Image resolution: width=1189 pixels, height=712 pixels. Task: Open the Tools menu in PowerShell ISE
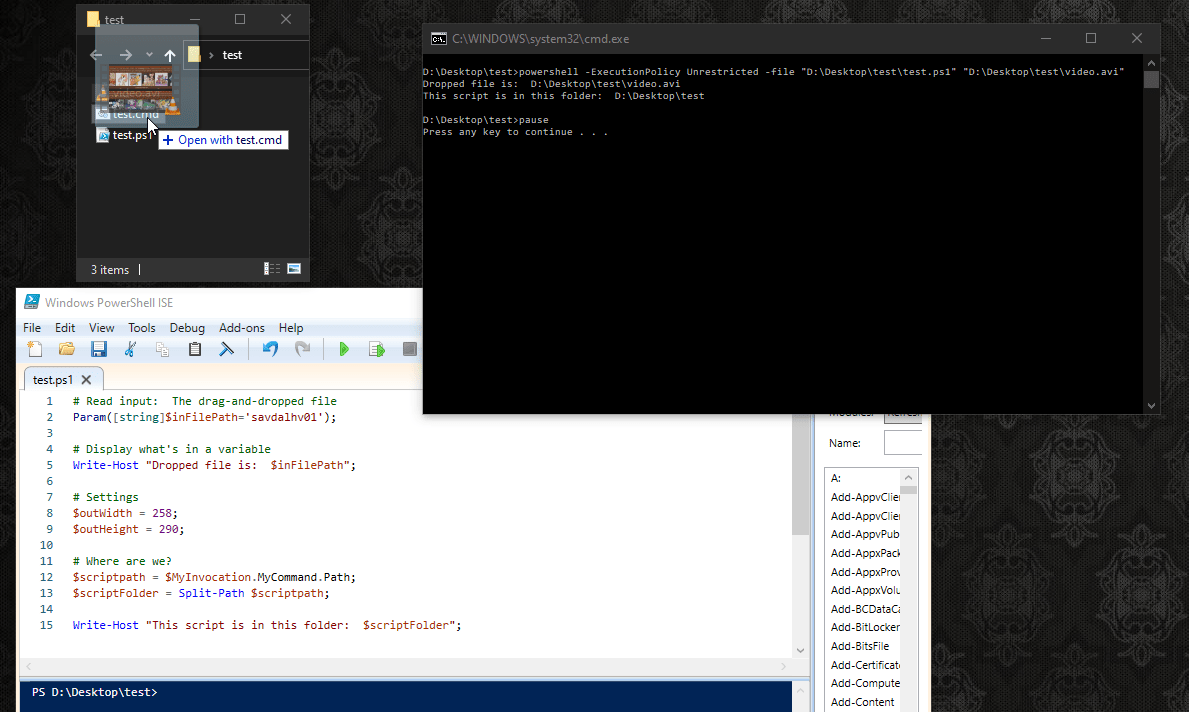[142, 328]
